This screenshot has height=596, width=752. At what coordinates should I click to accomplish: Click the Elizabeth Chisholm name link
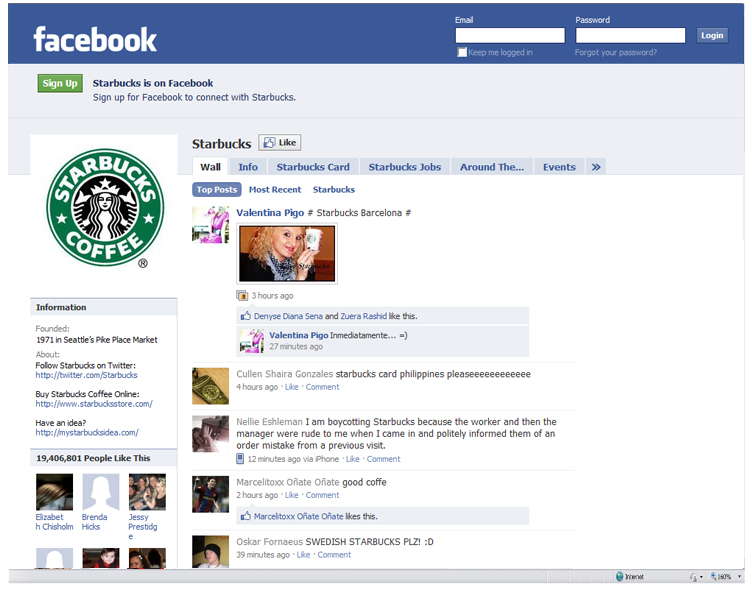(54, 522)
